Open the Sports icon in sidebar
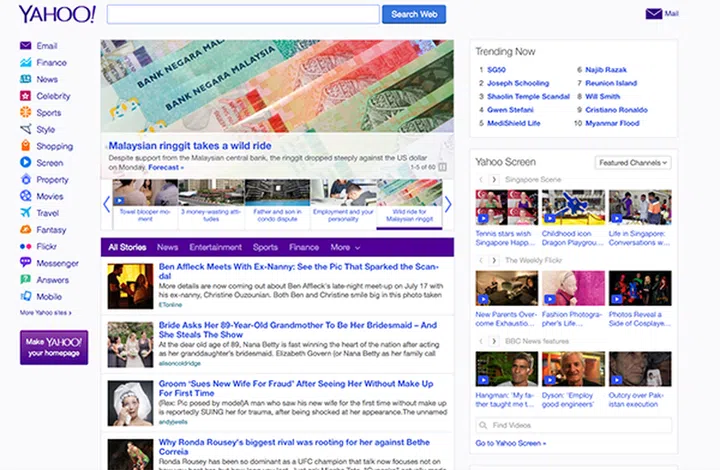The image size is (720, 470). [26, 113]
